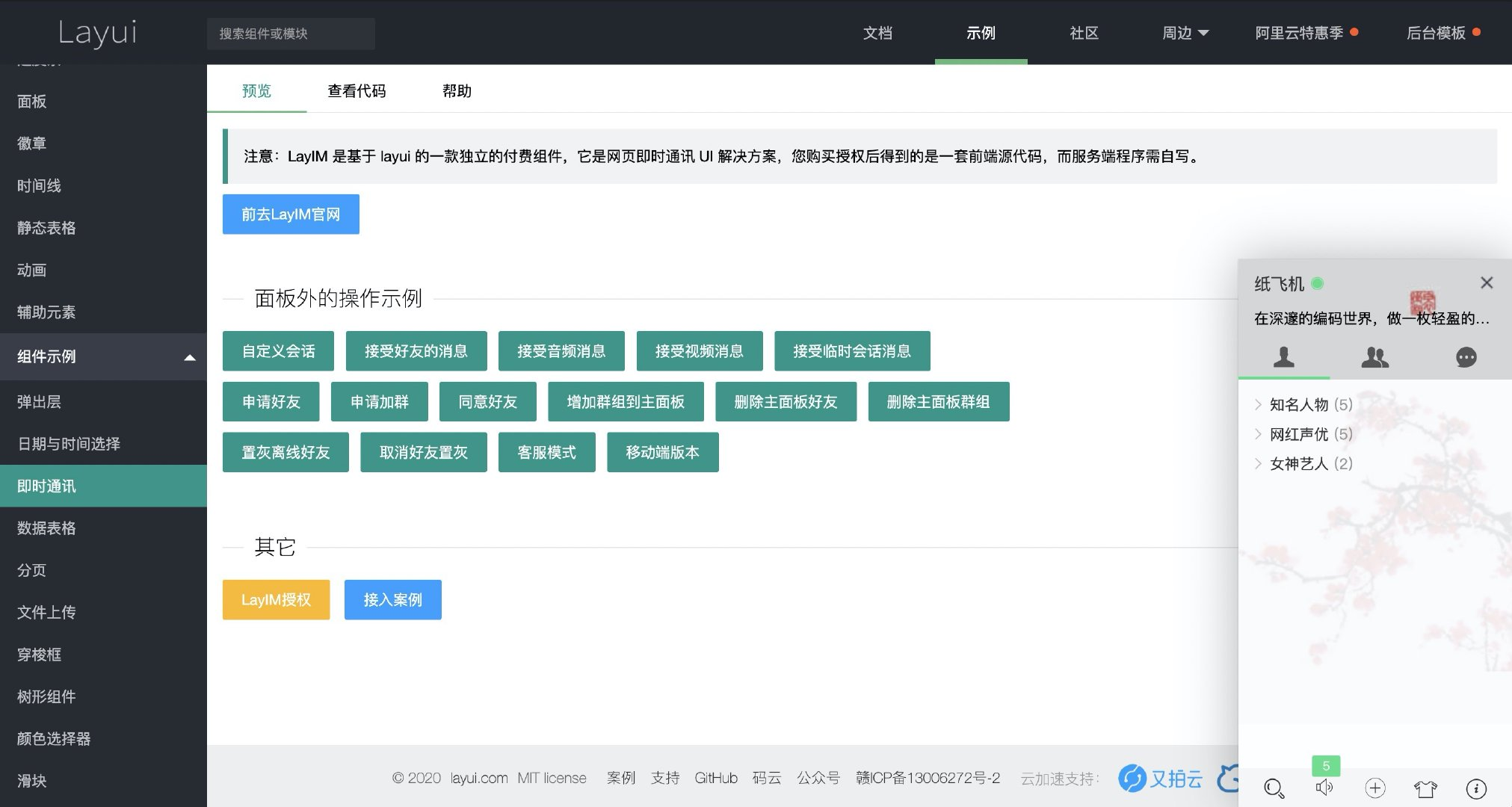Open 文档 in top navigation

(x=877, y=33)
